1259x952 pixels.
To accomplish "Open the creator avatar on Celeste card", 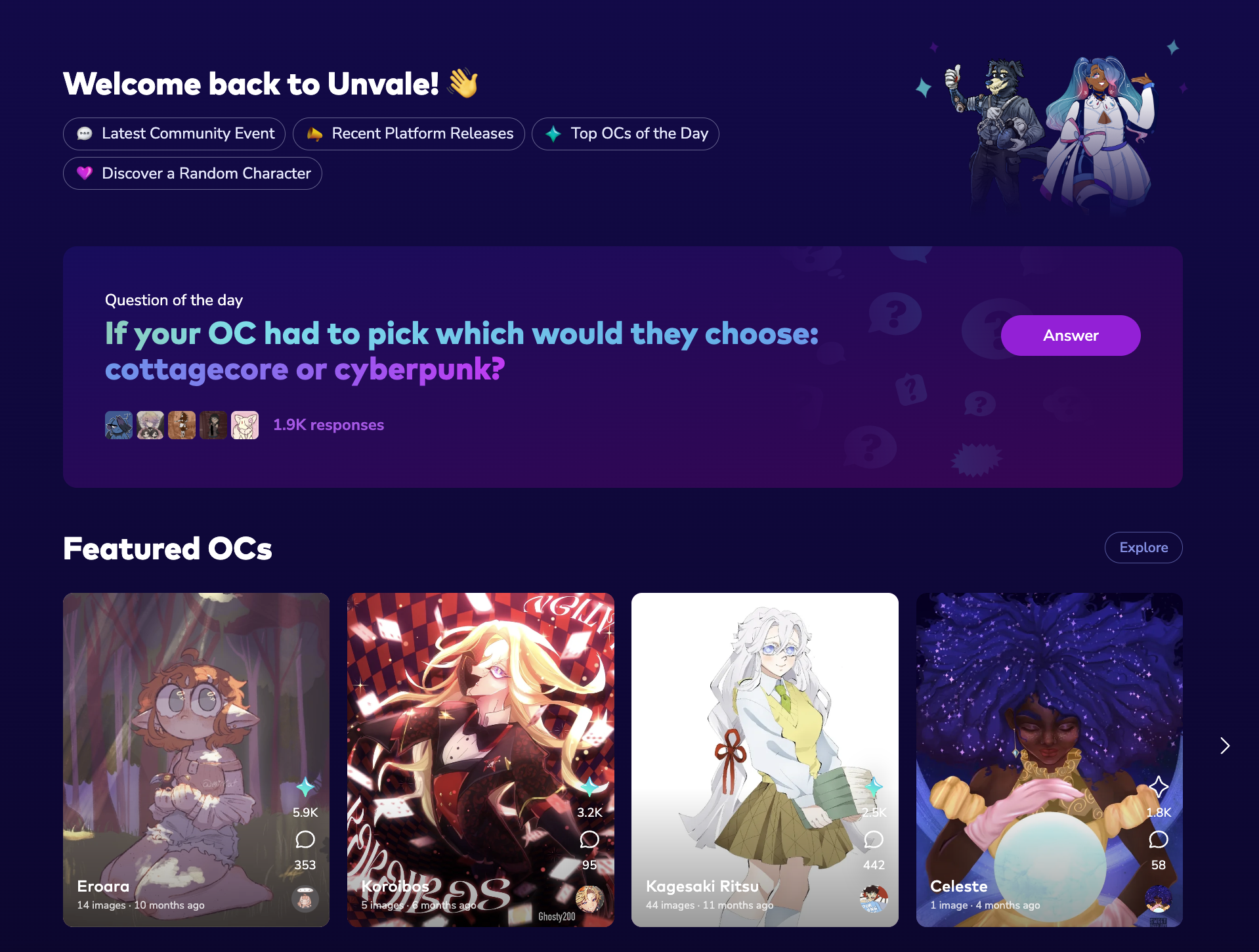I will pos(1159,899).
